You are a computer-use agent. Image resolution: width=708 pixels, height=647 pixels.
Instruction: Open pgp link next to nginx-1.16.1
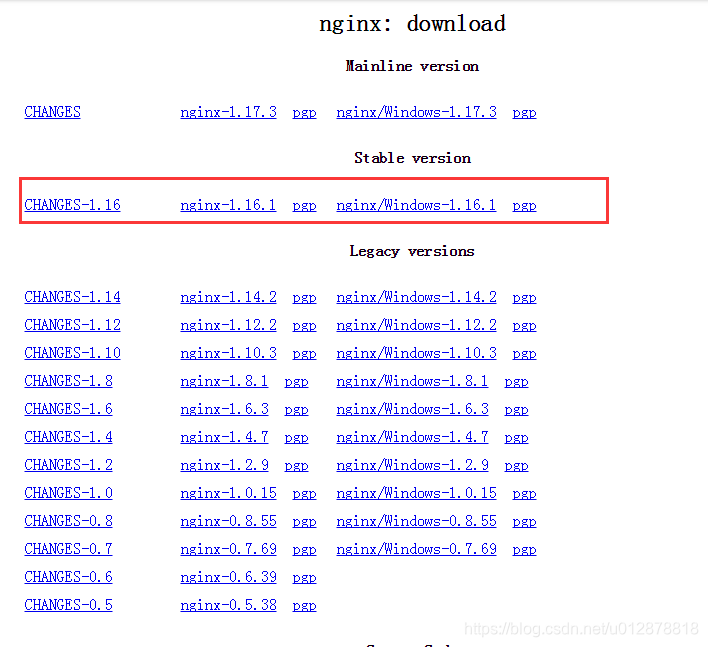click(x=304, y=206)
